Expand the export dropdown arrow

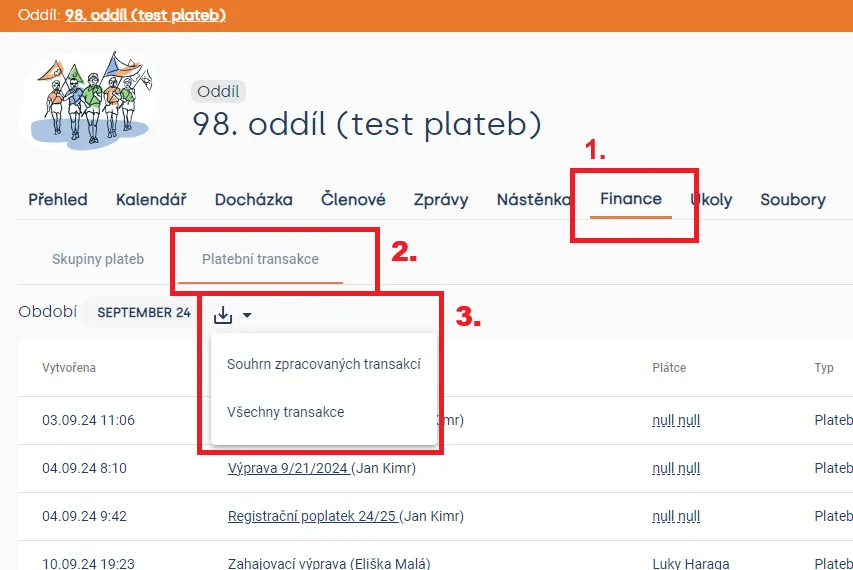[247, 315]
